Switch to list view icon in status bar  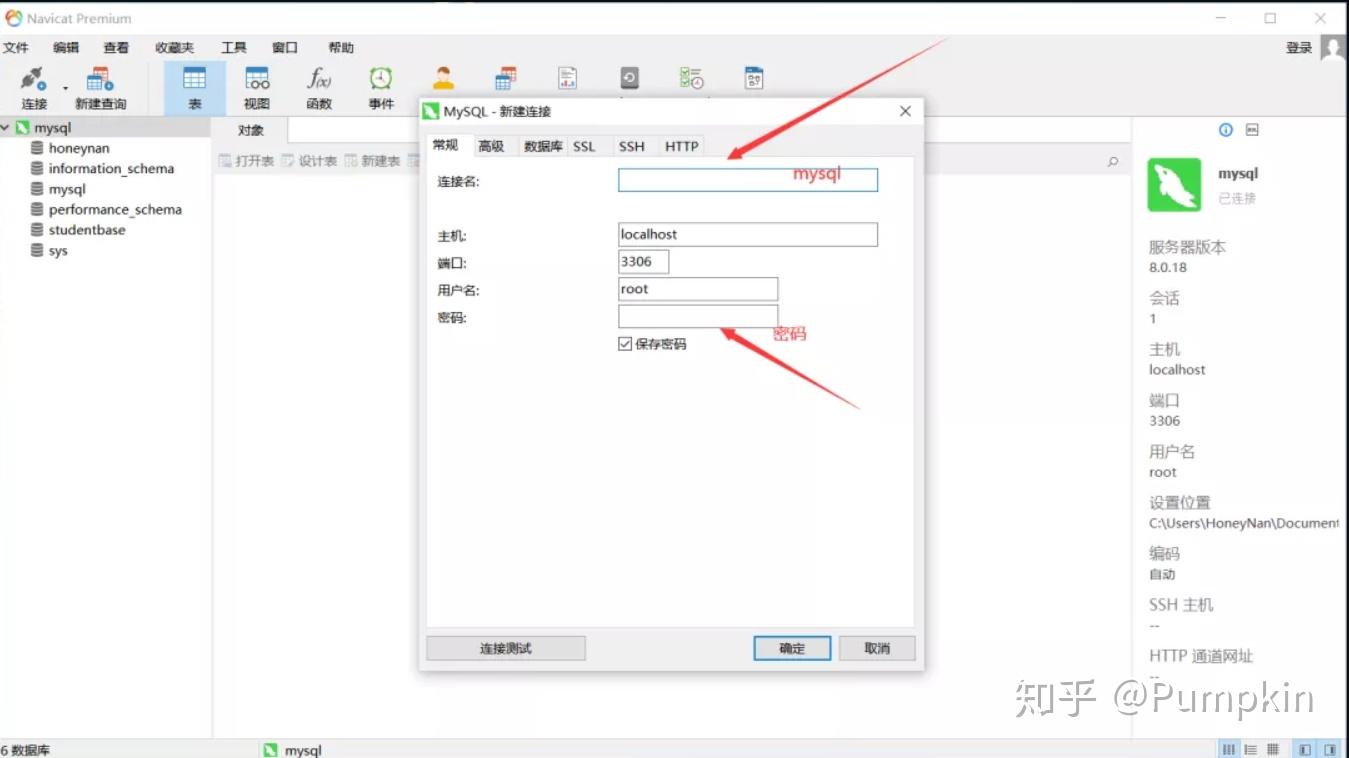[1251, 750]
